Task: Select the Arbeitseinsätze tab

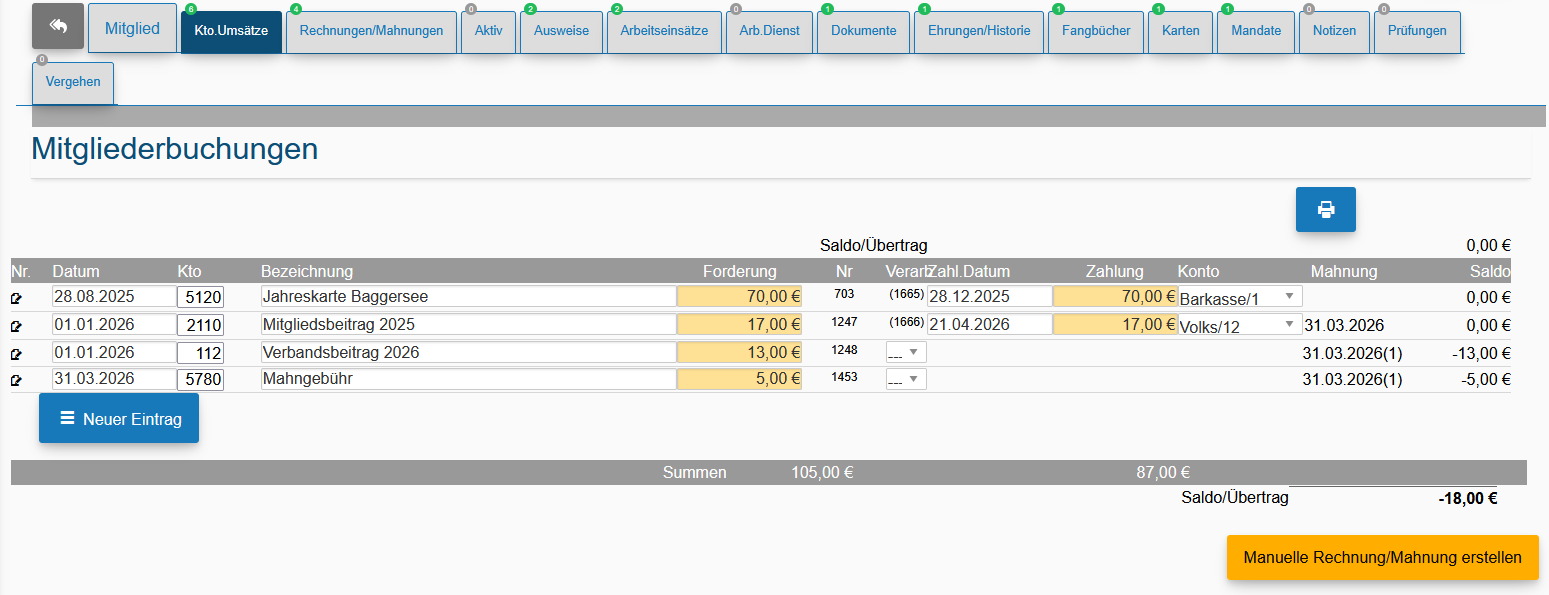Action: tap(664, 31)
